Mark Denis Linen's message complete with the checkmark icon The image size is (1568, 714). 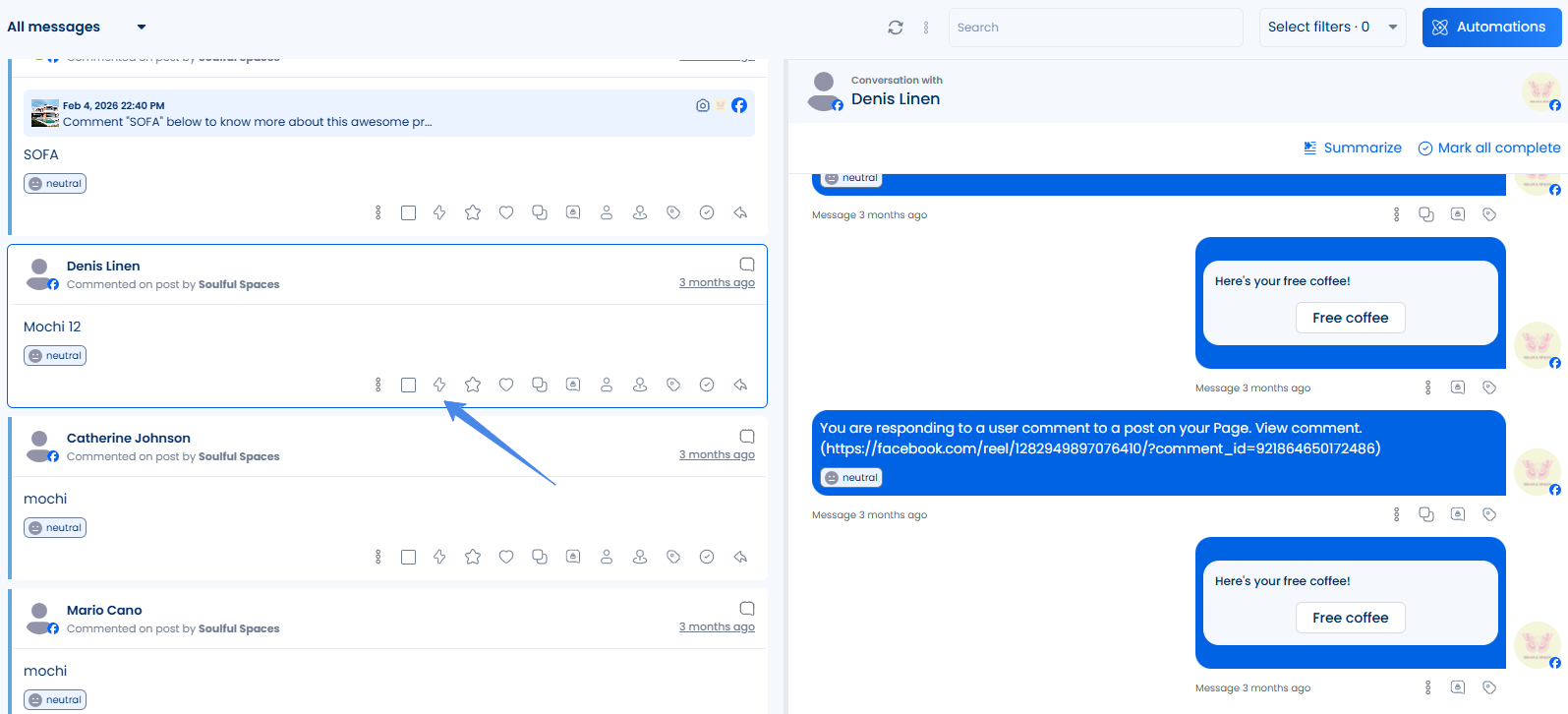pos(707,385)
